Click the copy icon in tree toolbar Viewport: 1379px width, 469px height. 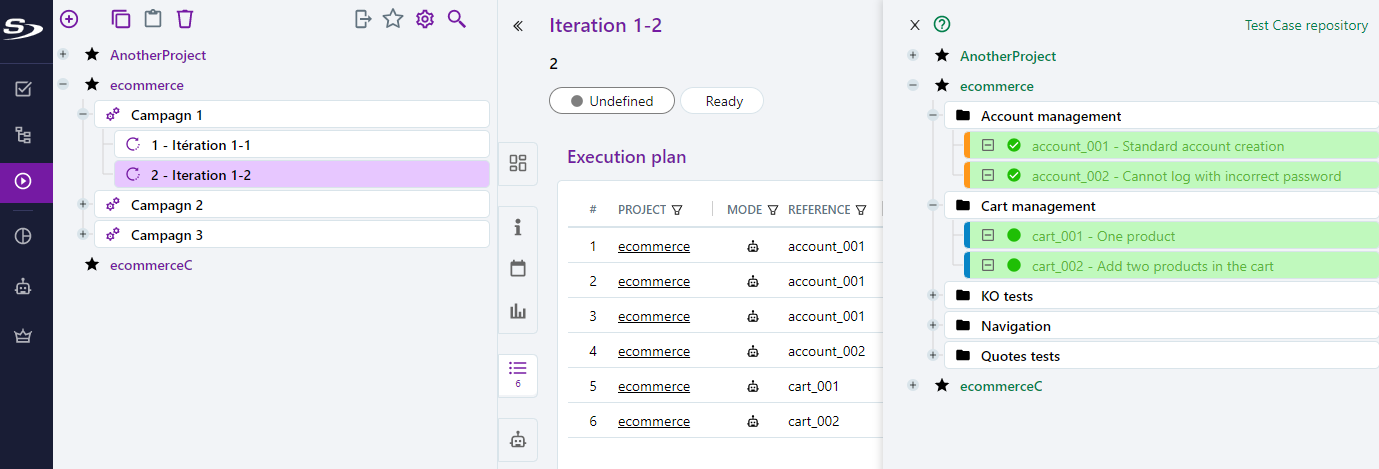[x=121, y=19]
